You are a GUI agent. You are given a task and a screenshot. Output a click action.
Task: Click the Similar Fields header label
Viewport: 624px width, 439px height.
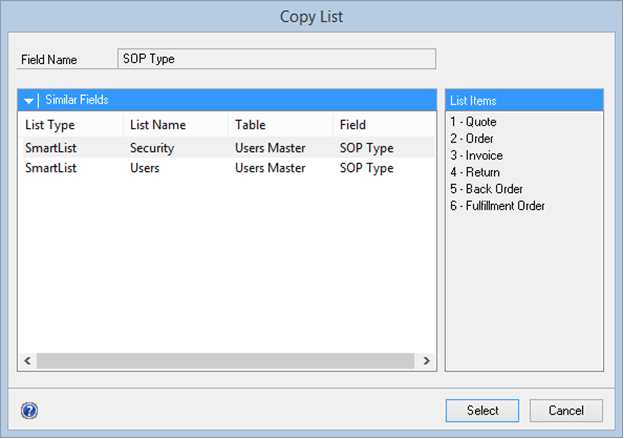[77, 100]
